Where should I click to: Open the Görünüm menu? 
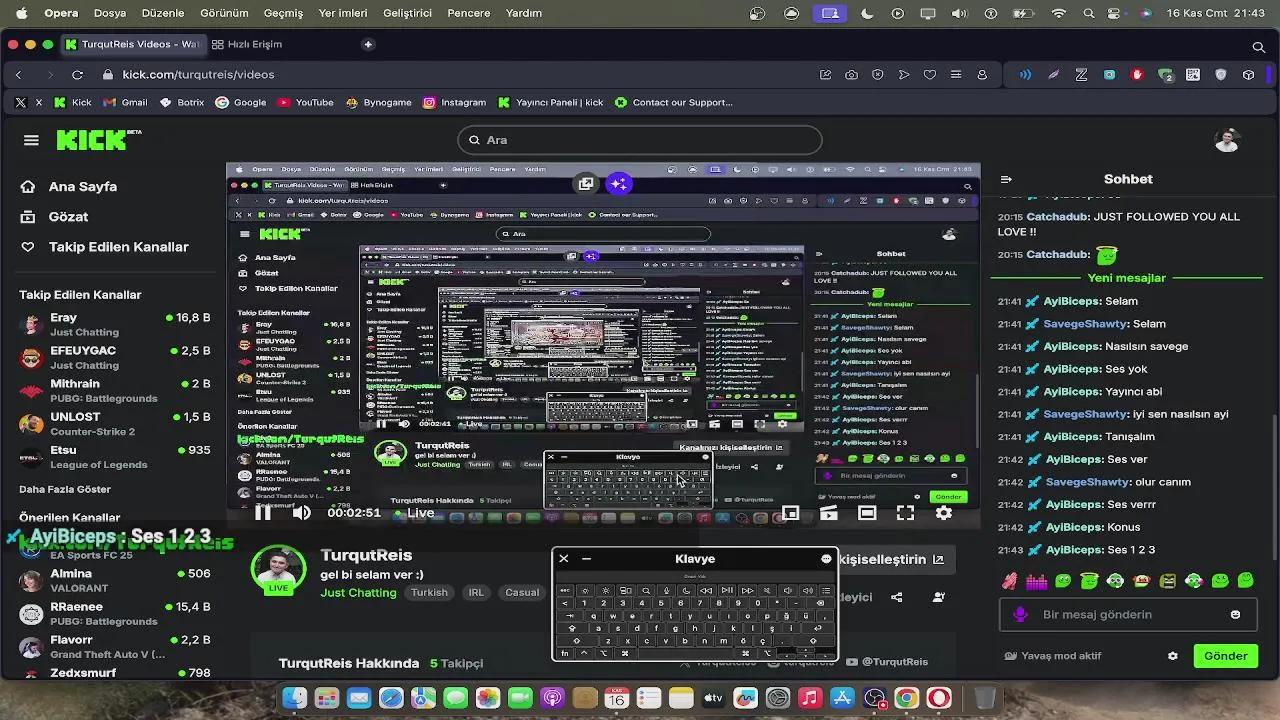pyautogui.click(x=223, y=13)
